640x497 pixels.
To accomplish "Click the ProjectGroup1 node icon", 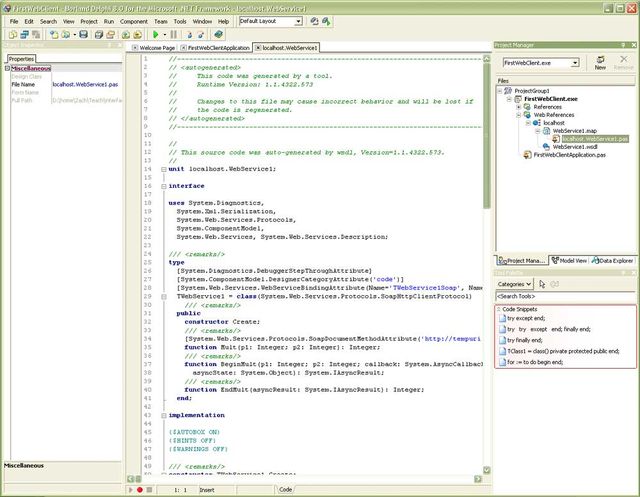I will (508, 91).
